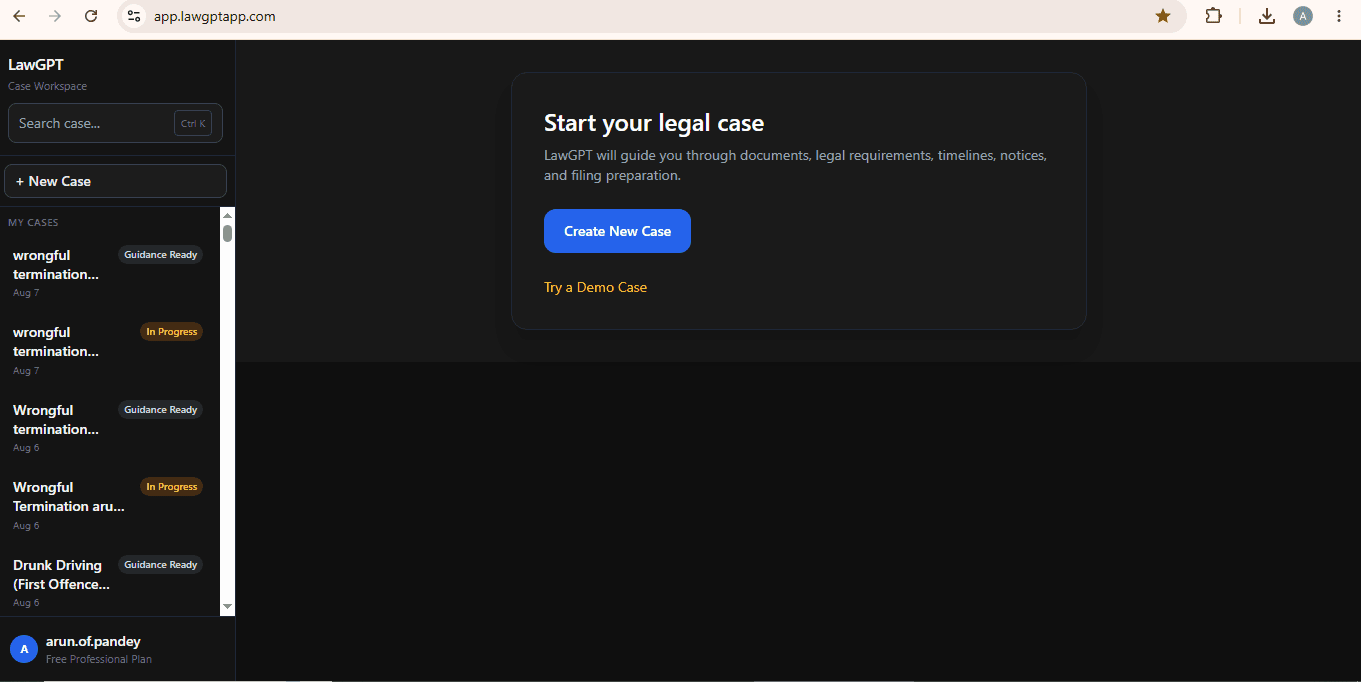The height and width of the screenshot is (682, 1361).
Task: Open the Drunk Driving (First Offence) case
Action: click(x=108, y=583)
